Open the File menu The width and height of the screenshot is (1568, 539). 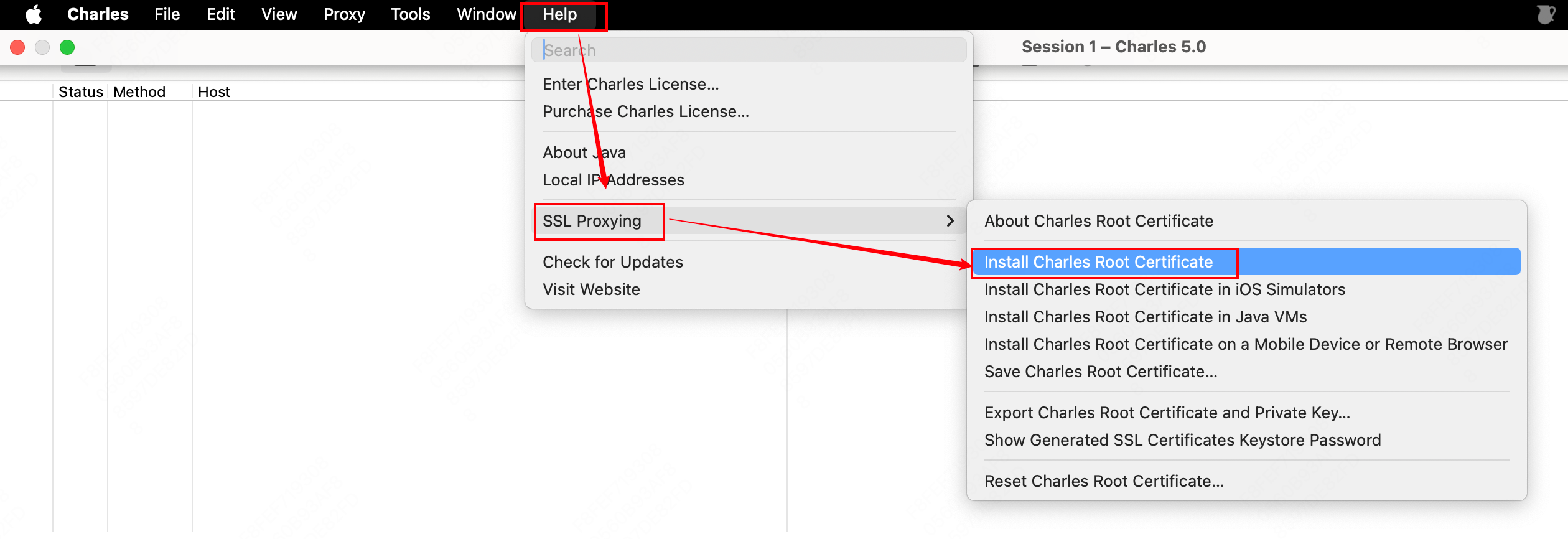tap(167, 14)
